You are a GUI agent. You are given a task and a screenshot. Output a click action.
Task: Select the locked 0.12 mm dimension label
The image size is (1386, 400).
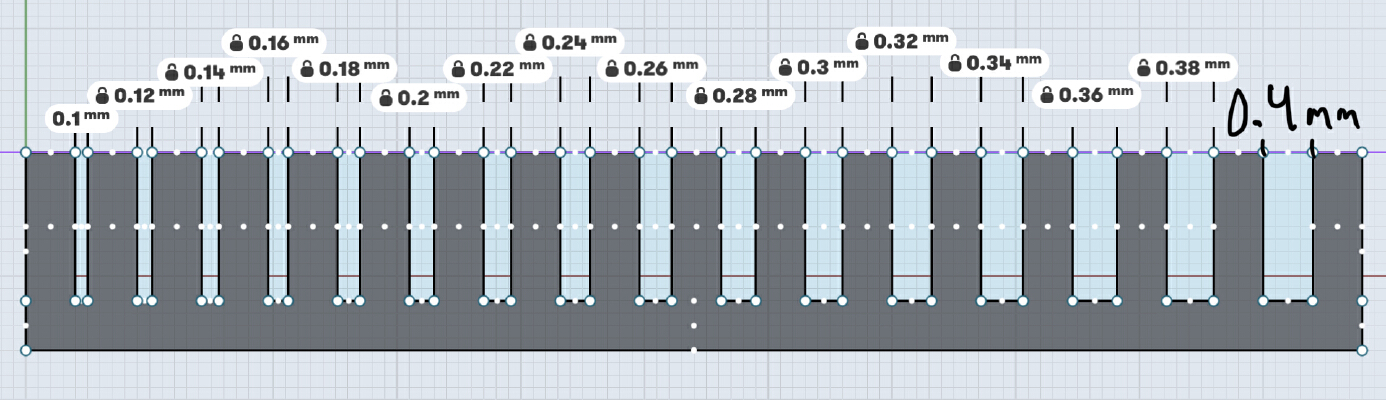click(141, 95)
